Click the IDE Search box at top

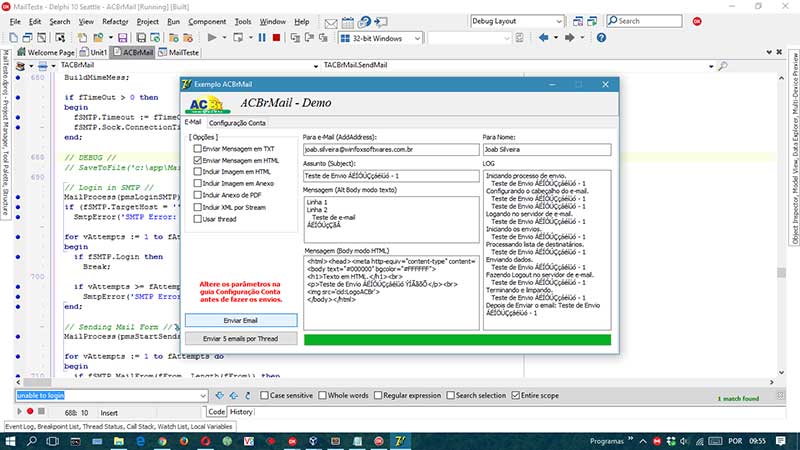click(644, 21)
